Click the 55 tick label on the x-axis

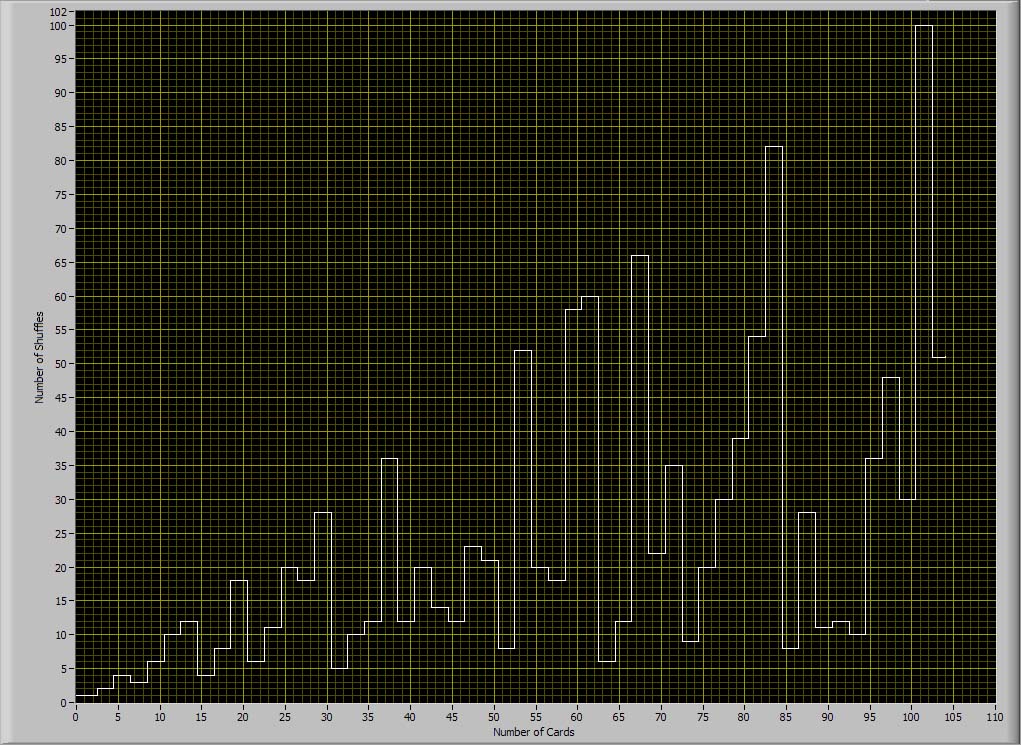point(535,716)
